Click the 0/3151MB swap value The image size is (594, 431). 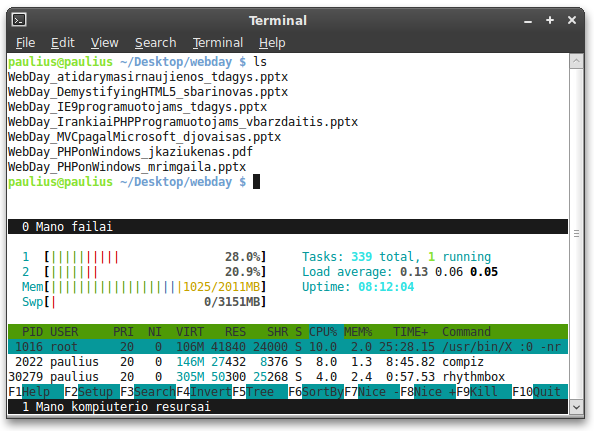tap(232, 302)
